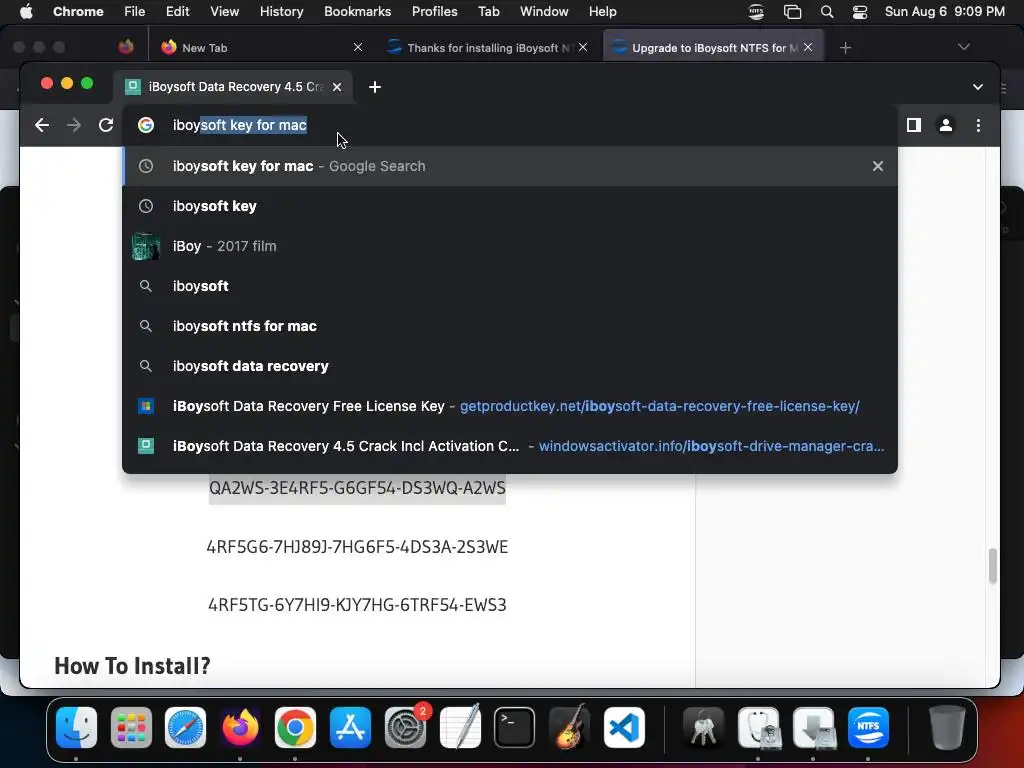Open Terminal from the Dock

515,727
